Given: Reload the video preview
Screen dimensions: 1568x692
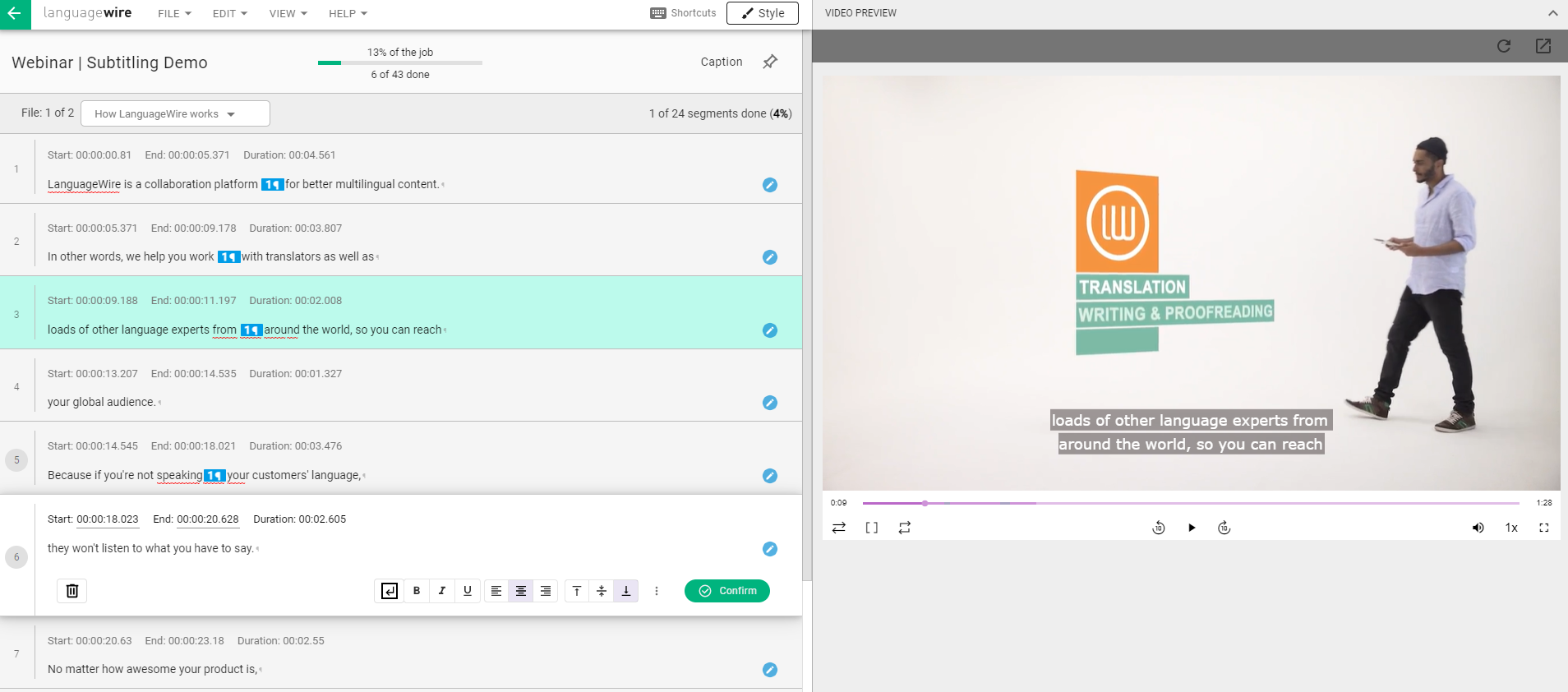Looking at the screenshot, I should click(x=1504, y=46).
